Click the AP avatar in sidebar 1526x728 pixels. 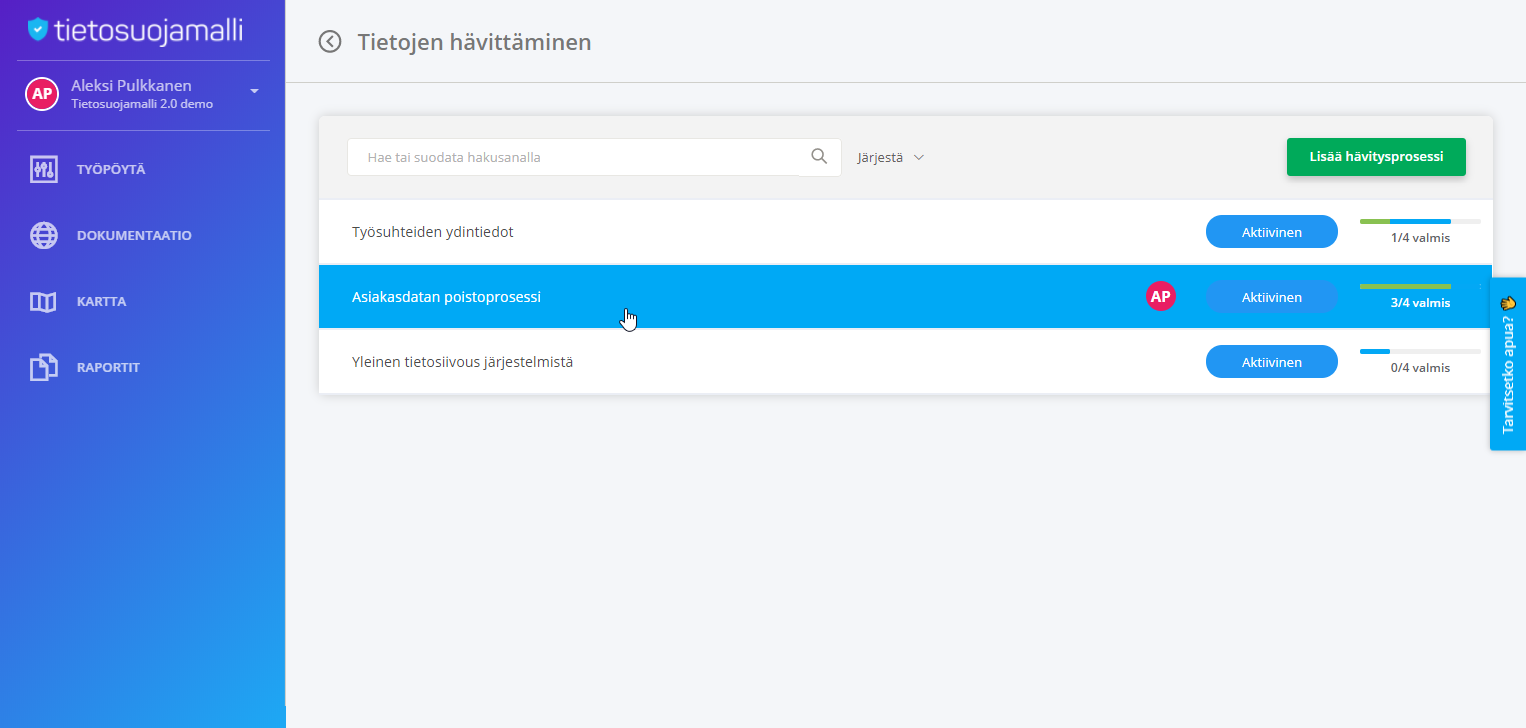point(42,94)
